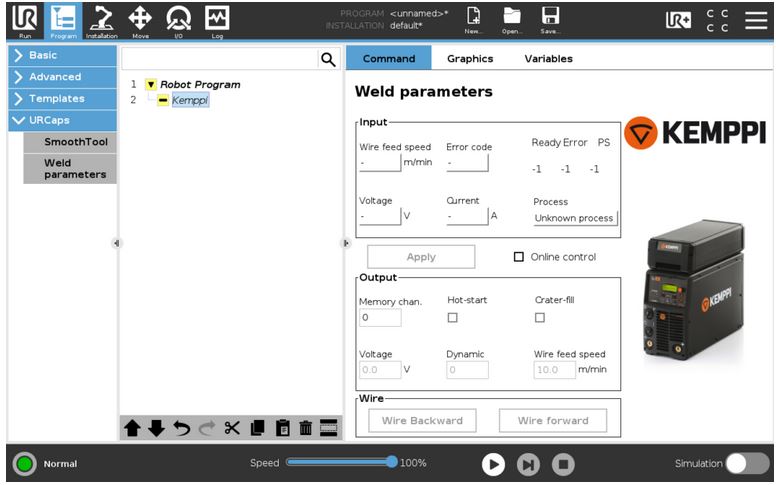The width and height of the screenshot is (776, 485).
Task: Click the Open folder icon
Action: pos(512,21)
